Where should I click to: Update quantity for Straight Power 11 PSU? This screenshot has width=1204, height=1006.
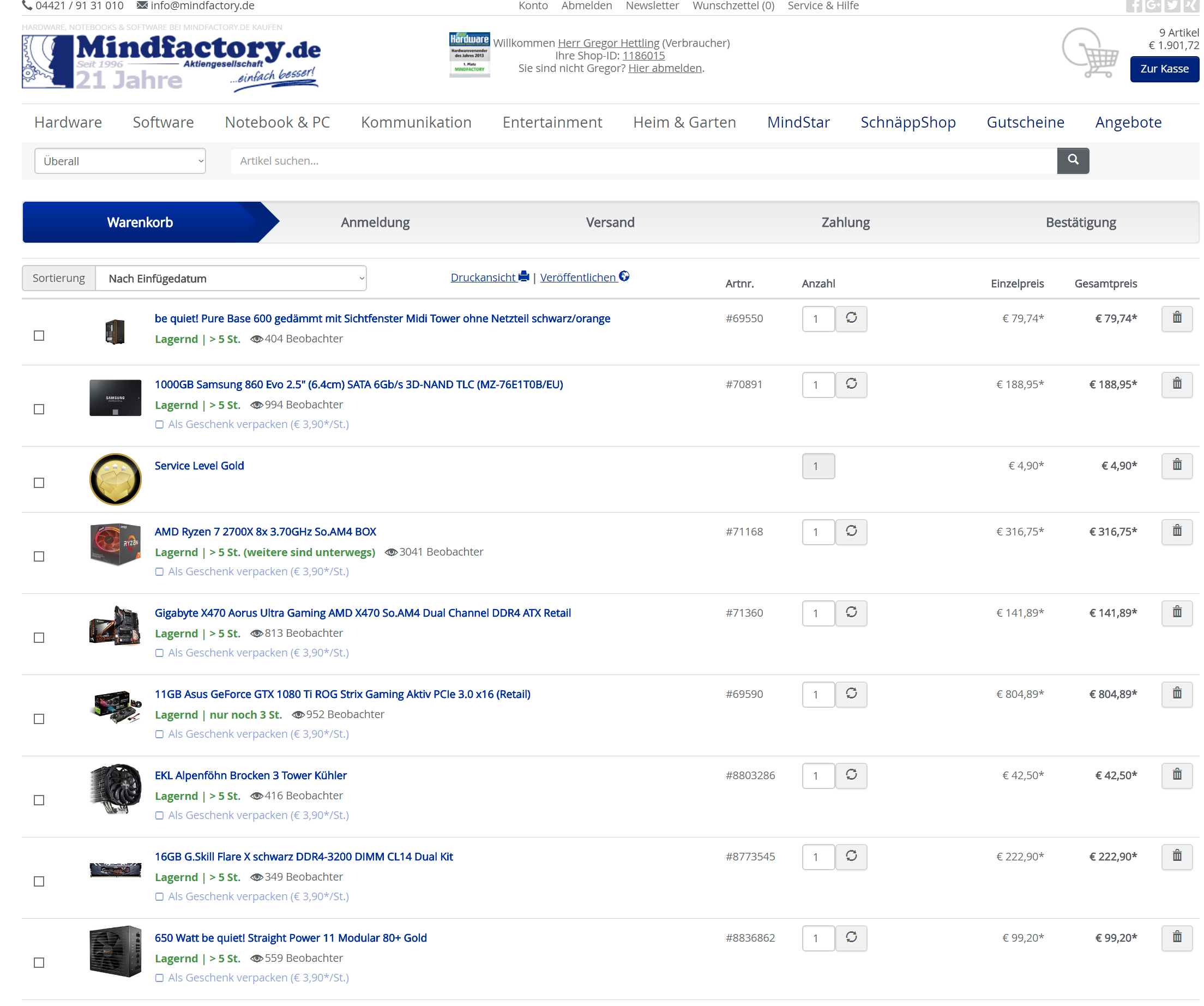tap(851, 938)
